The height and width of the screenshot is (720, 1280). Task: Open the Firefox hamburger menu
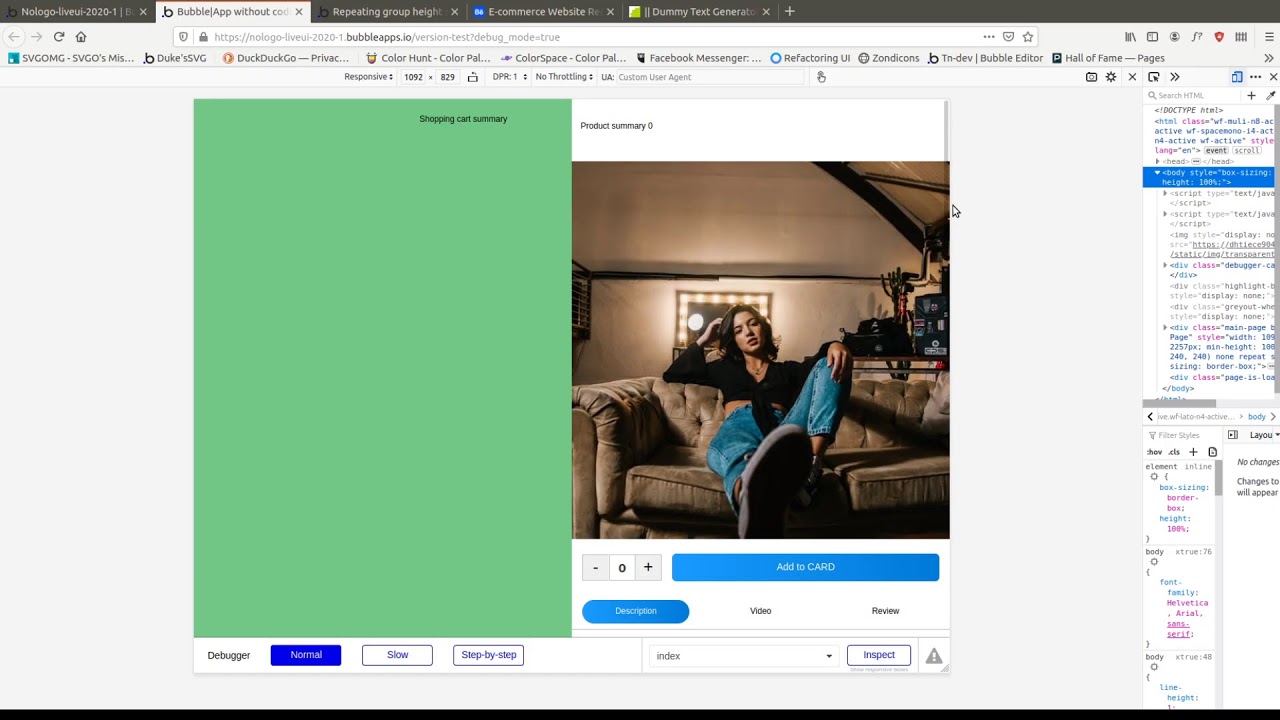1269,37
